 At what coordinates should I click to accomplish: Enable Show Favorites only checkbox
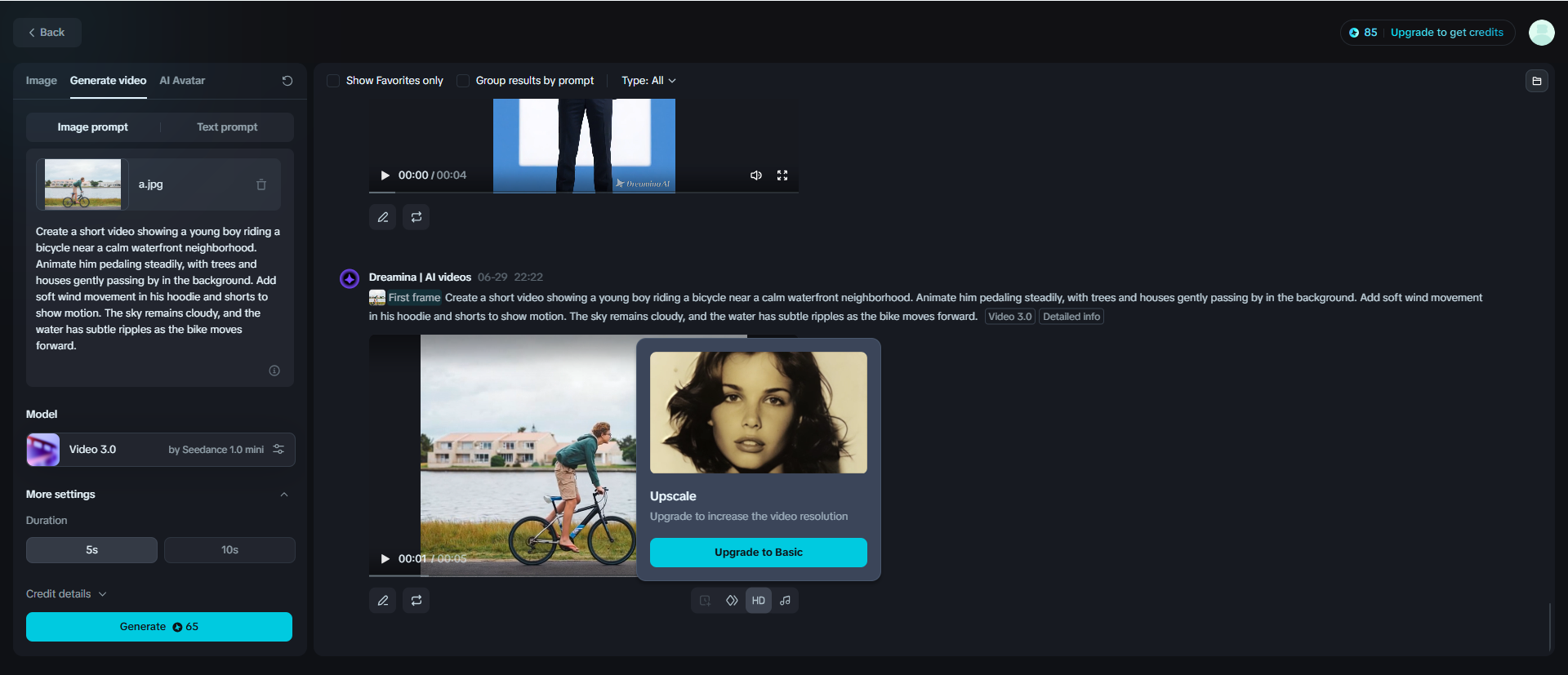point(333,81)
